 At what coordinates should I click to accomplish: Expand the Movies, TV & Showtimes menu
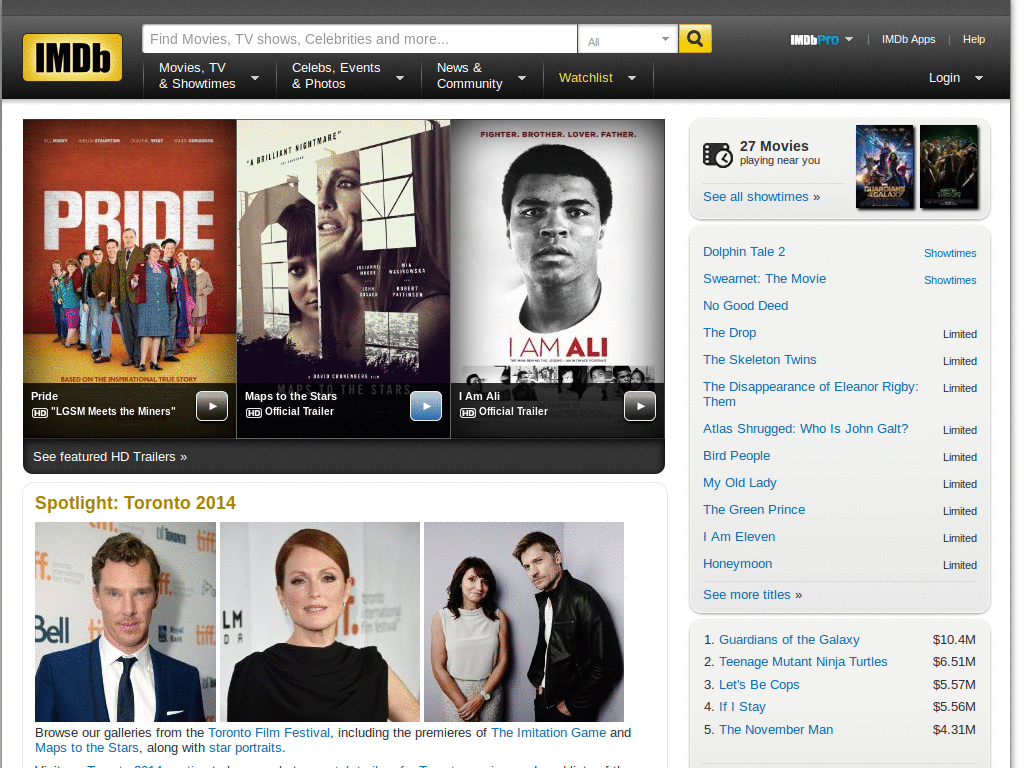point(209,76)
